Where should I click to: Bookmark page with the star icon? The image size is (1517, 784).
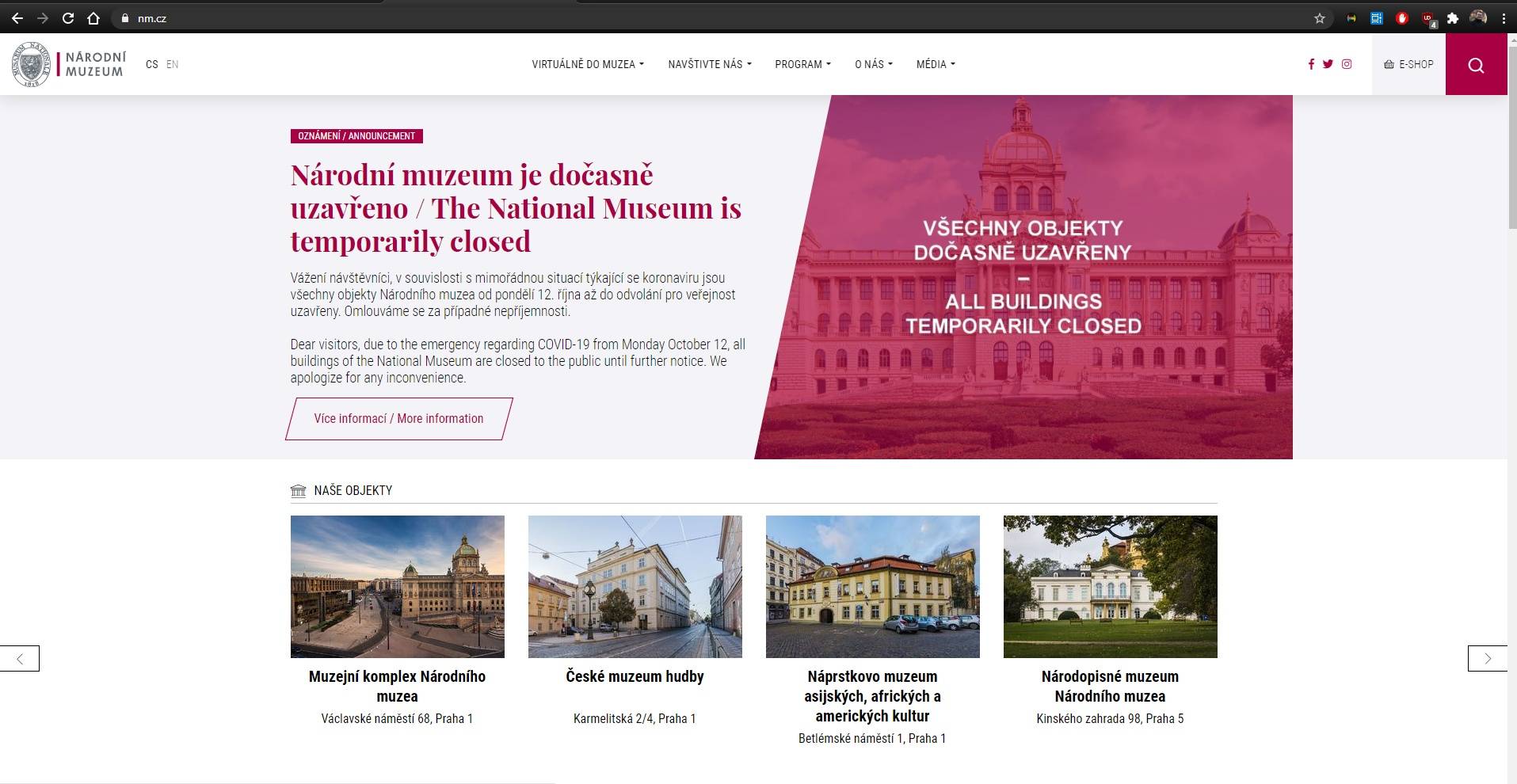click(1320, 18)
